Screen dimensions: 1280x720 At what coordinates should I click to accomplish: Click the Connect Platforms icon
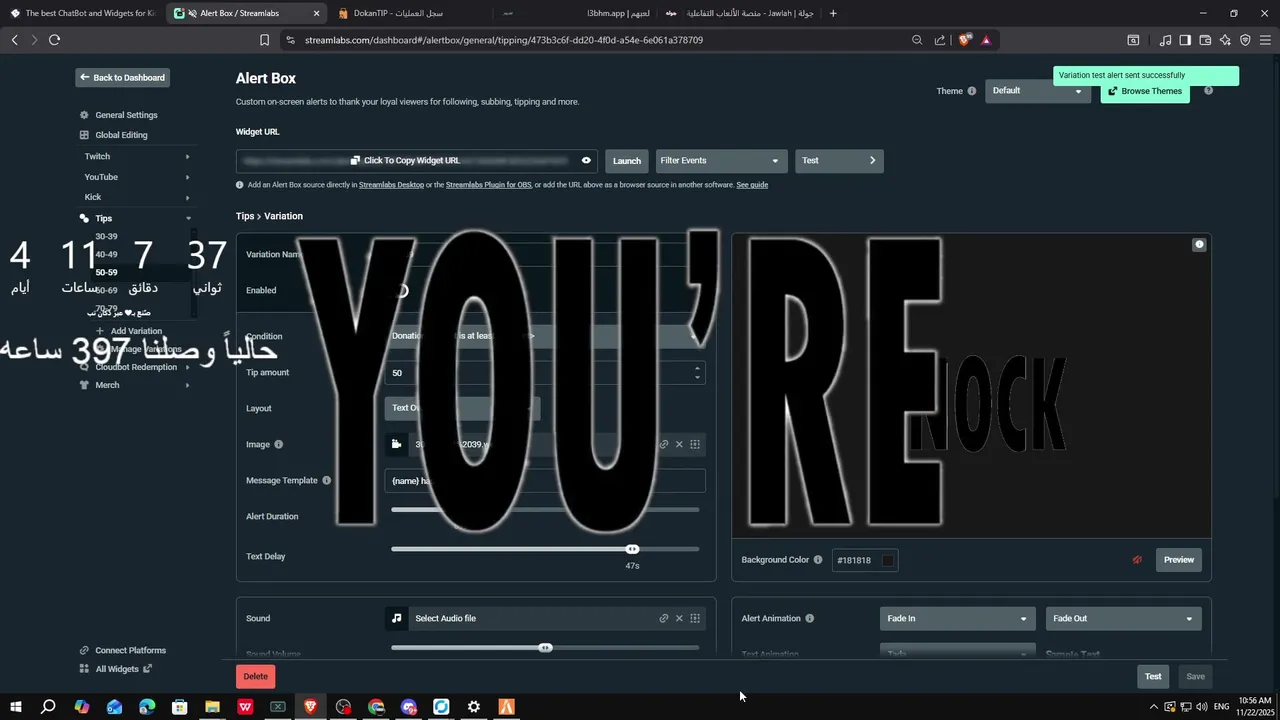click(84, 650)
